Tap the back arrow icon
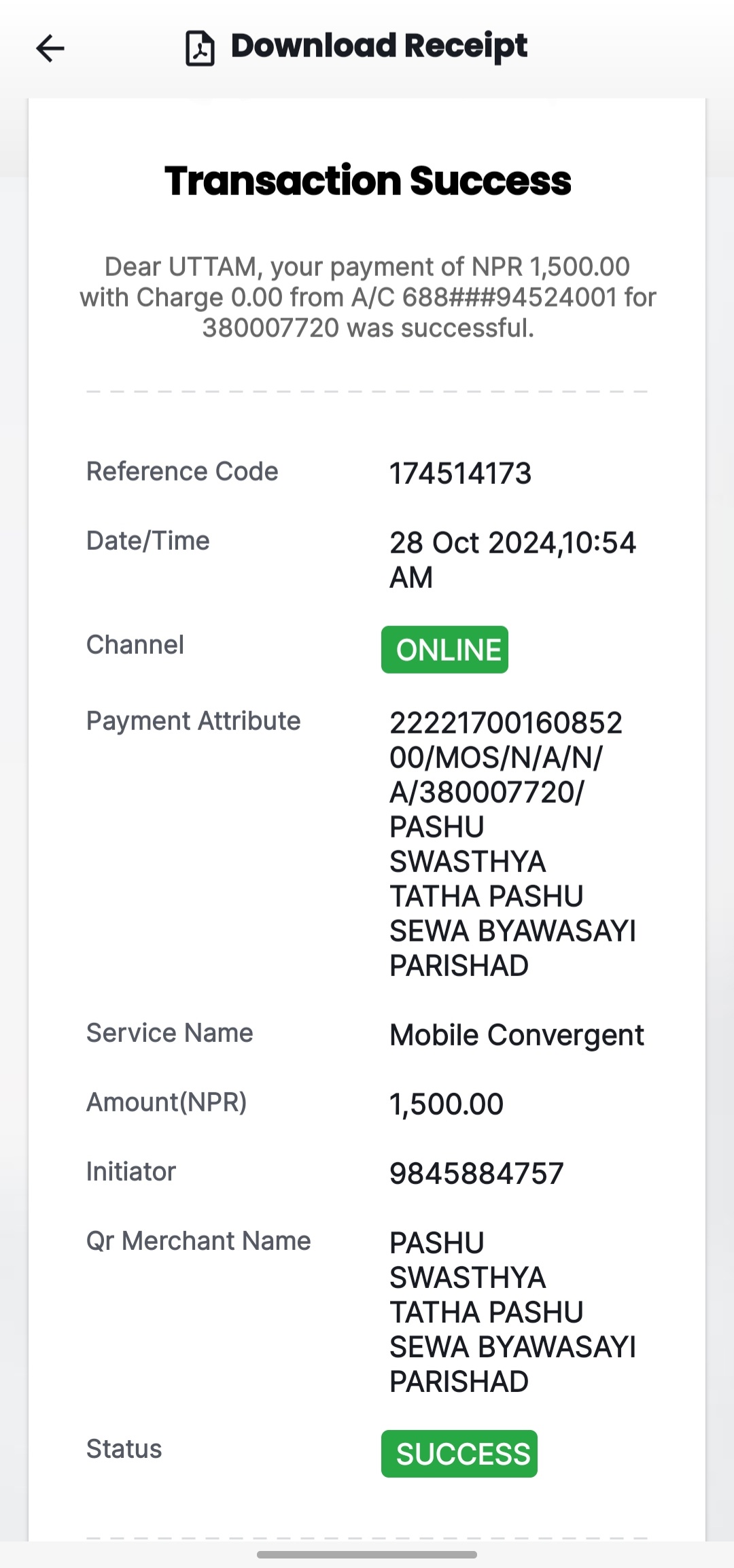The image size is (734, 1568). (x=50, y=48)
